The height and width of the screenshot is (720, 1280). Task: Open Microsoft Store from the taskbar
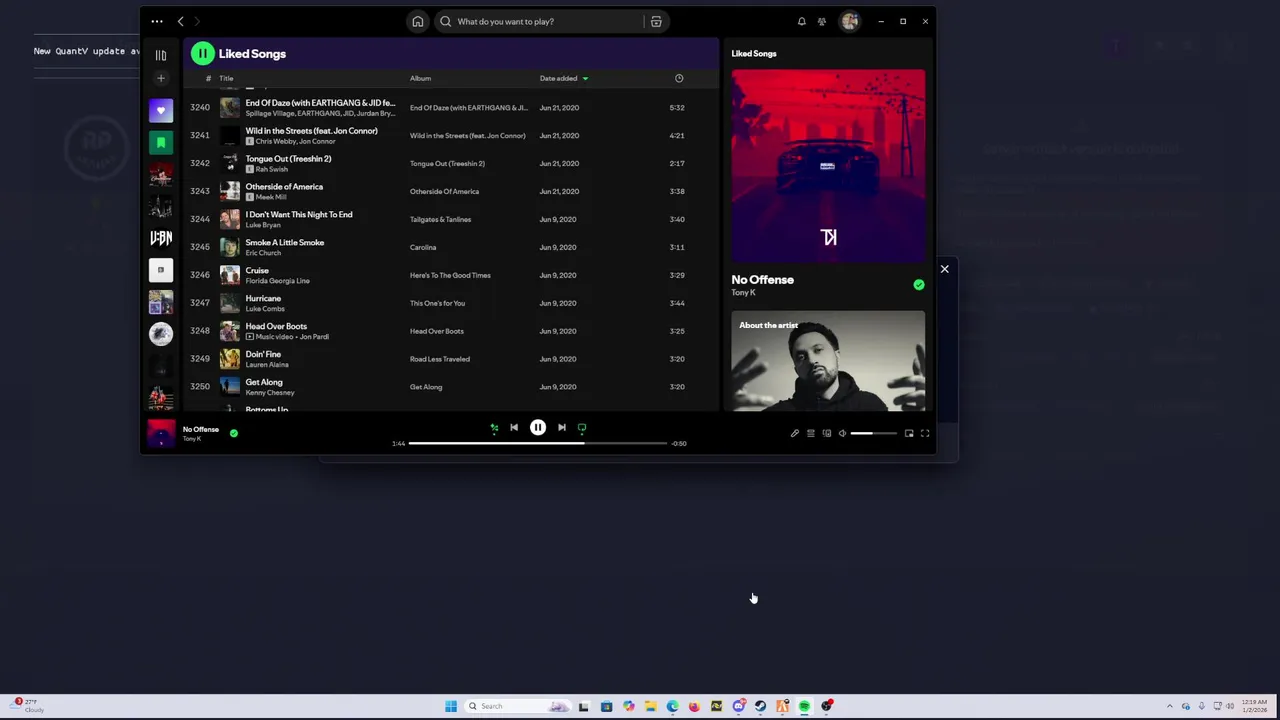(x=606, y=706)
